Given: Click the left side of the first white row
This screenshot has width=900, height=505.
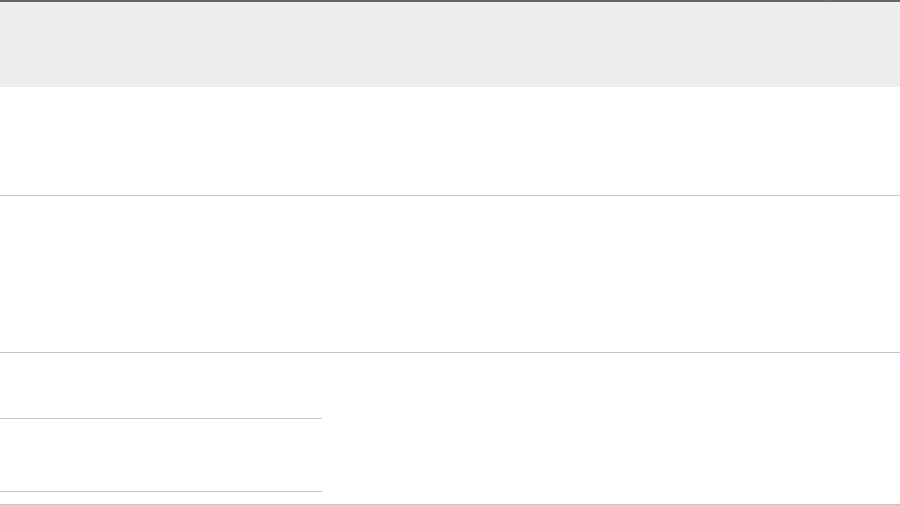Looking at the screenshot, I should coord(40,140).
